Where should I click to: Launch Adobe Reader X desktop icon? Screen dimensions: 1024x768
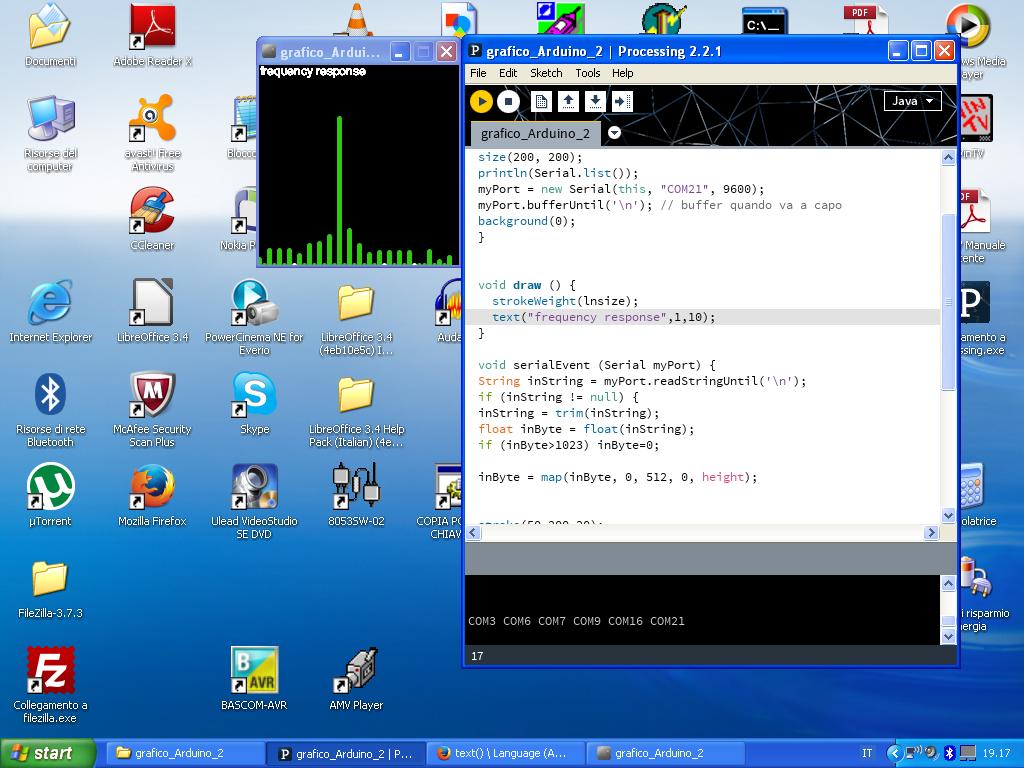152,35
